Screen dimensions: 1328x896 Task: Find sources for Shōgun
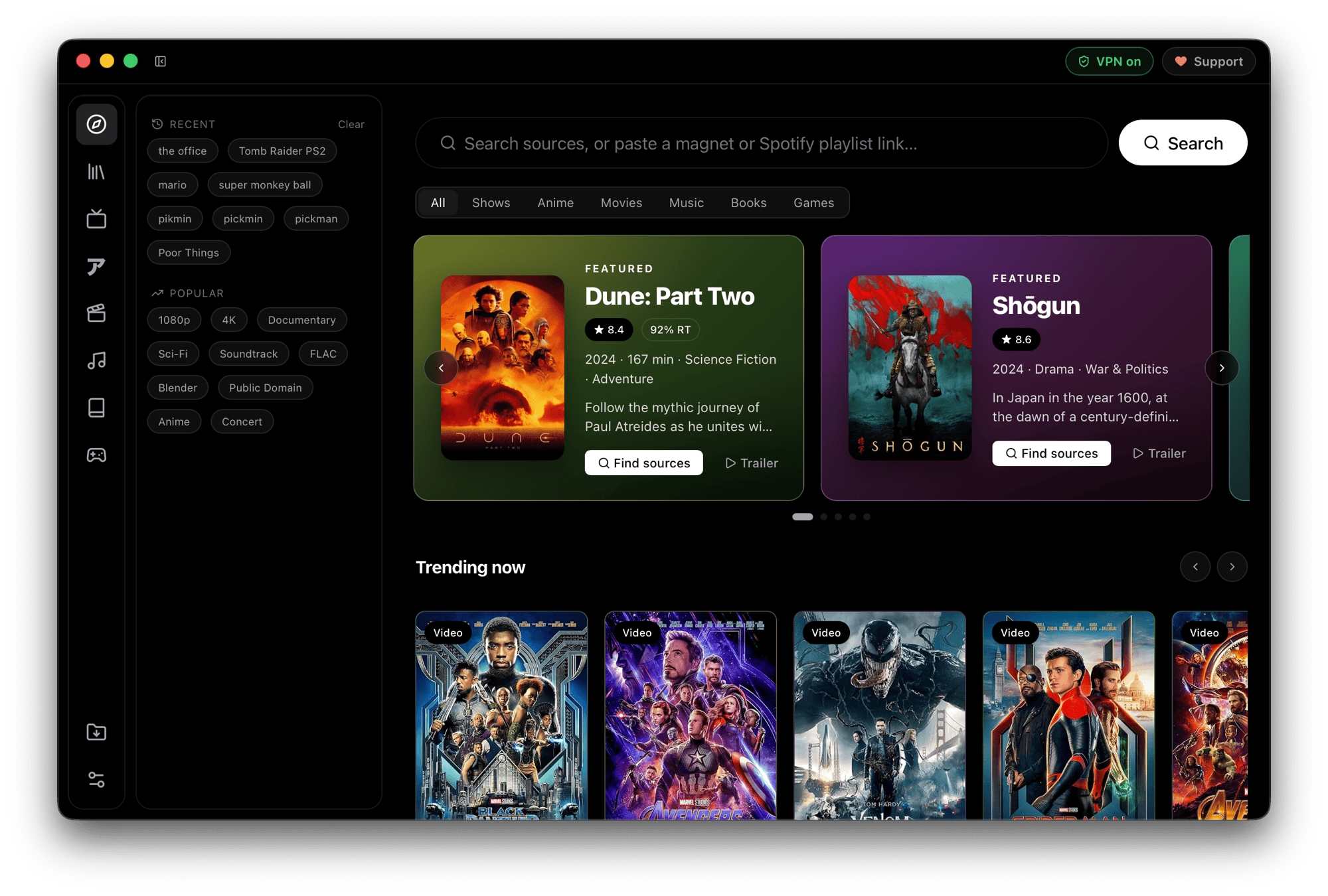click(1051, 453)
